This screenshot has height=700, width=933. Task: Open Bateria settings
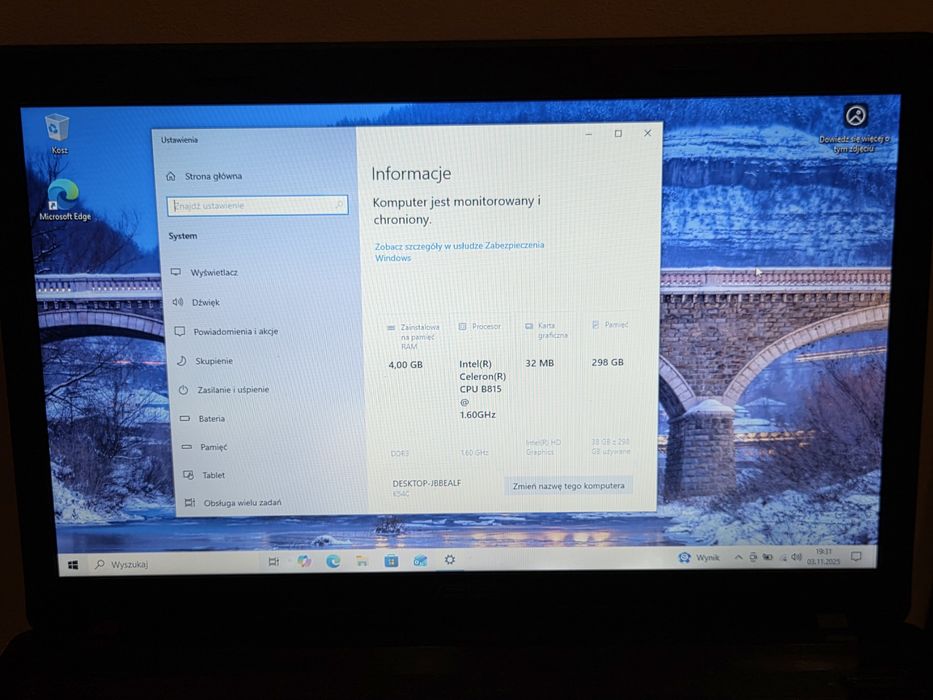202,418
